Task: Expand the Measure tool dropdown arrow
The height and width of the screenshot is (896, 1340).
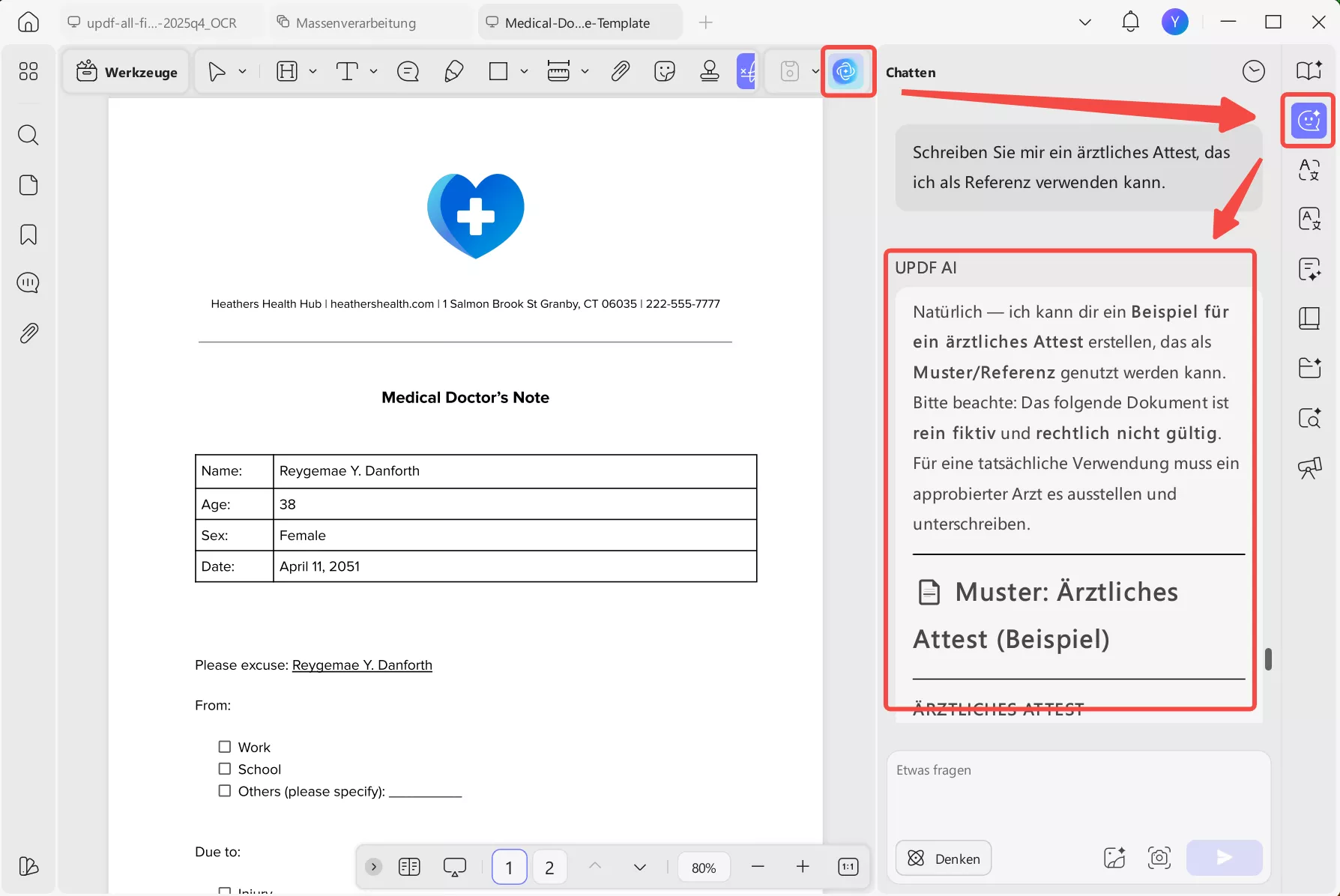Action: [585, 71]
